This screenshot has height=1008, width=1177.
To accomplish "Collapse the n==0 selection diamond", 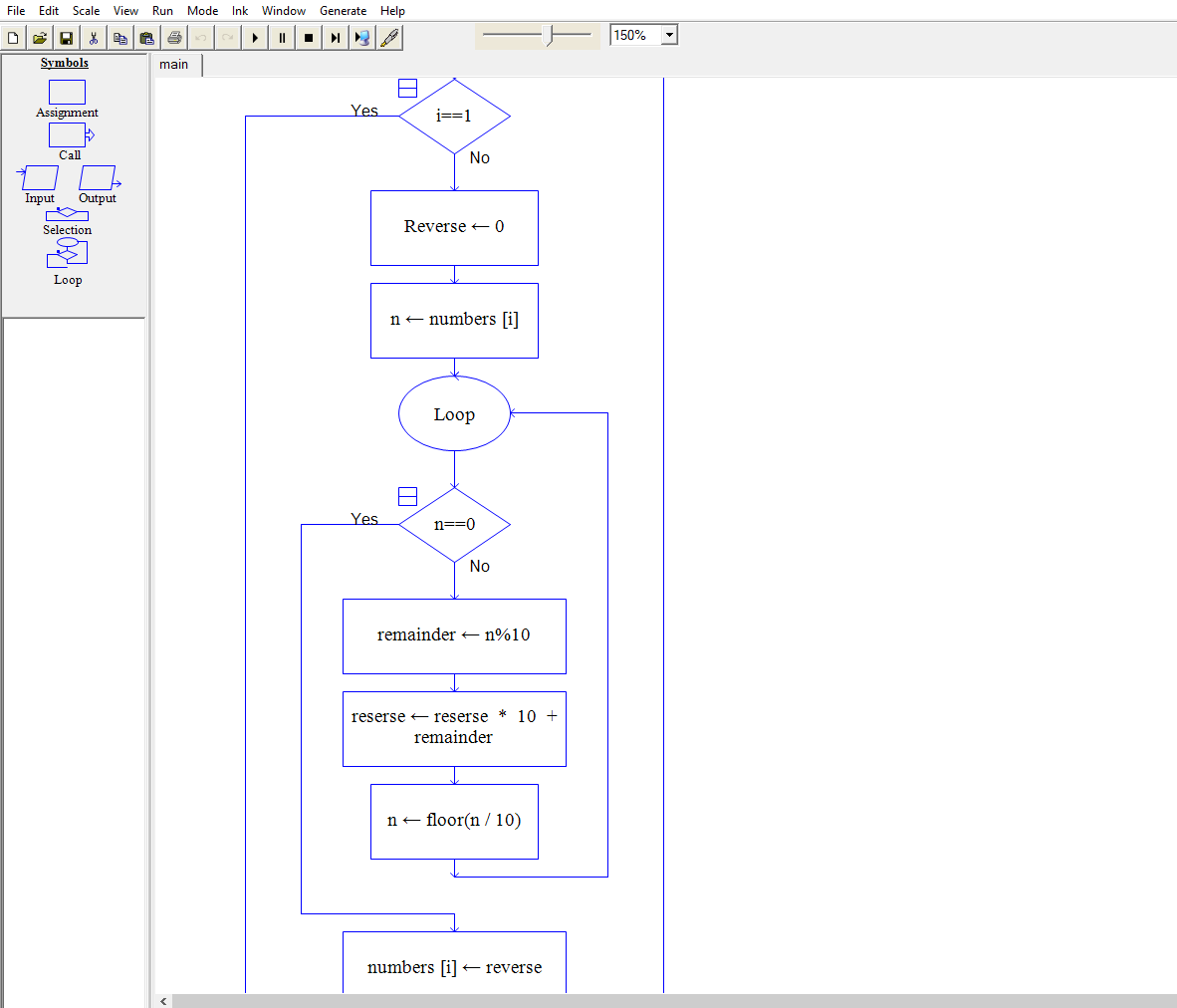I will [x=407, y=495].
